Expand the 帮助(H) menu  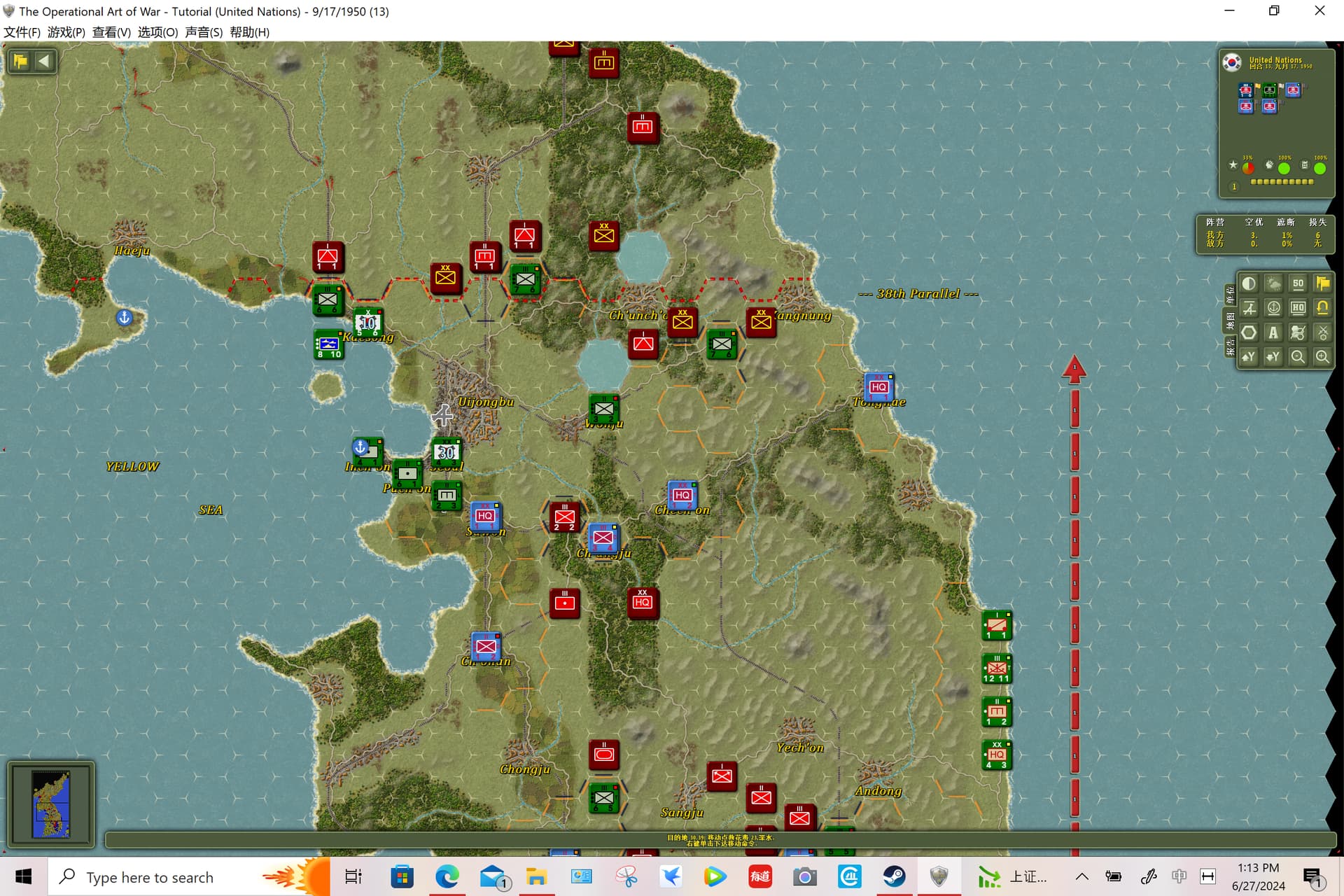tap(249, 32)
